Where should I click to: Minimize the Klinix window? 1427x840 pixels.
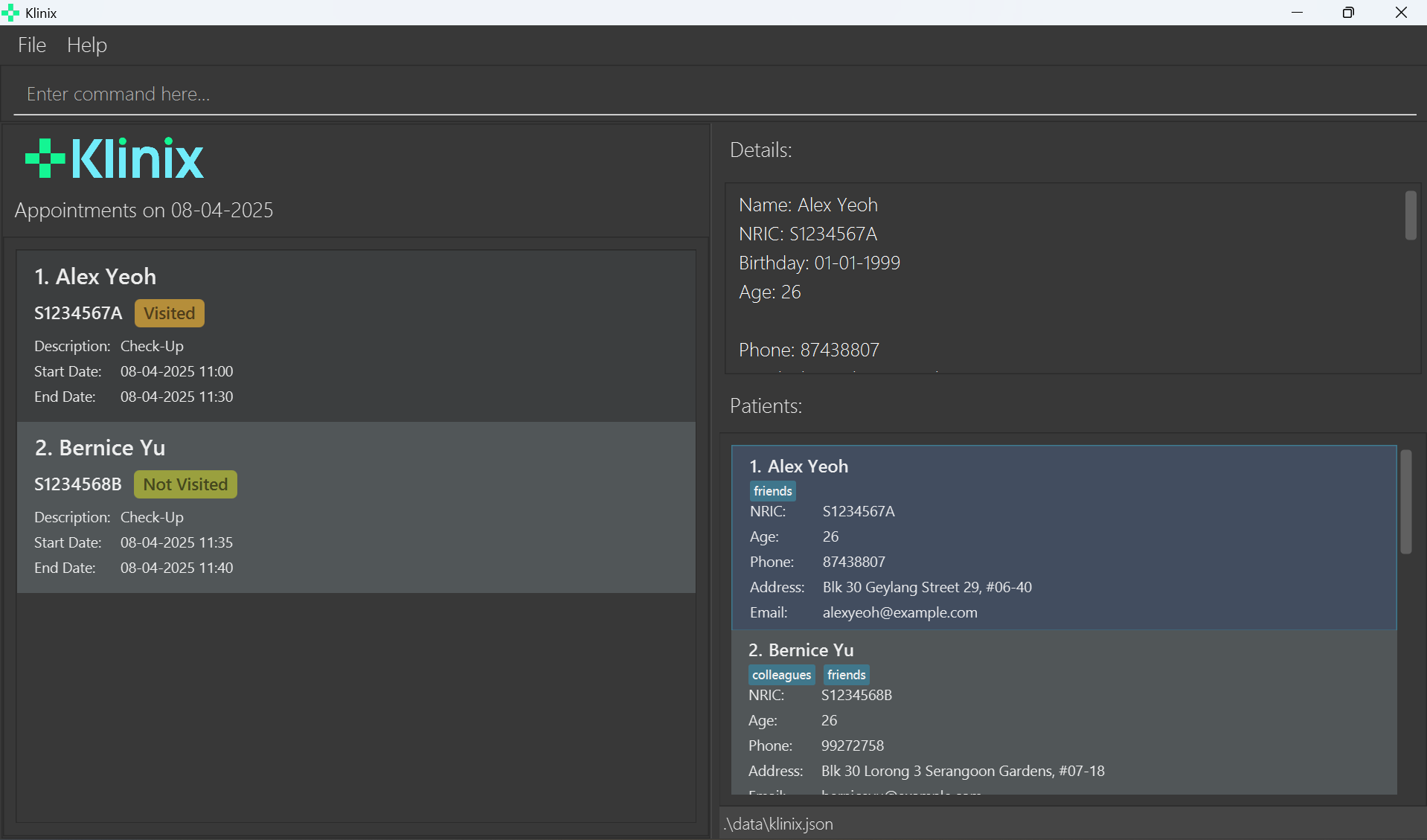tap(1297, 13)
